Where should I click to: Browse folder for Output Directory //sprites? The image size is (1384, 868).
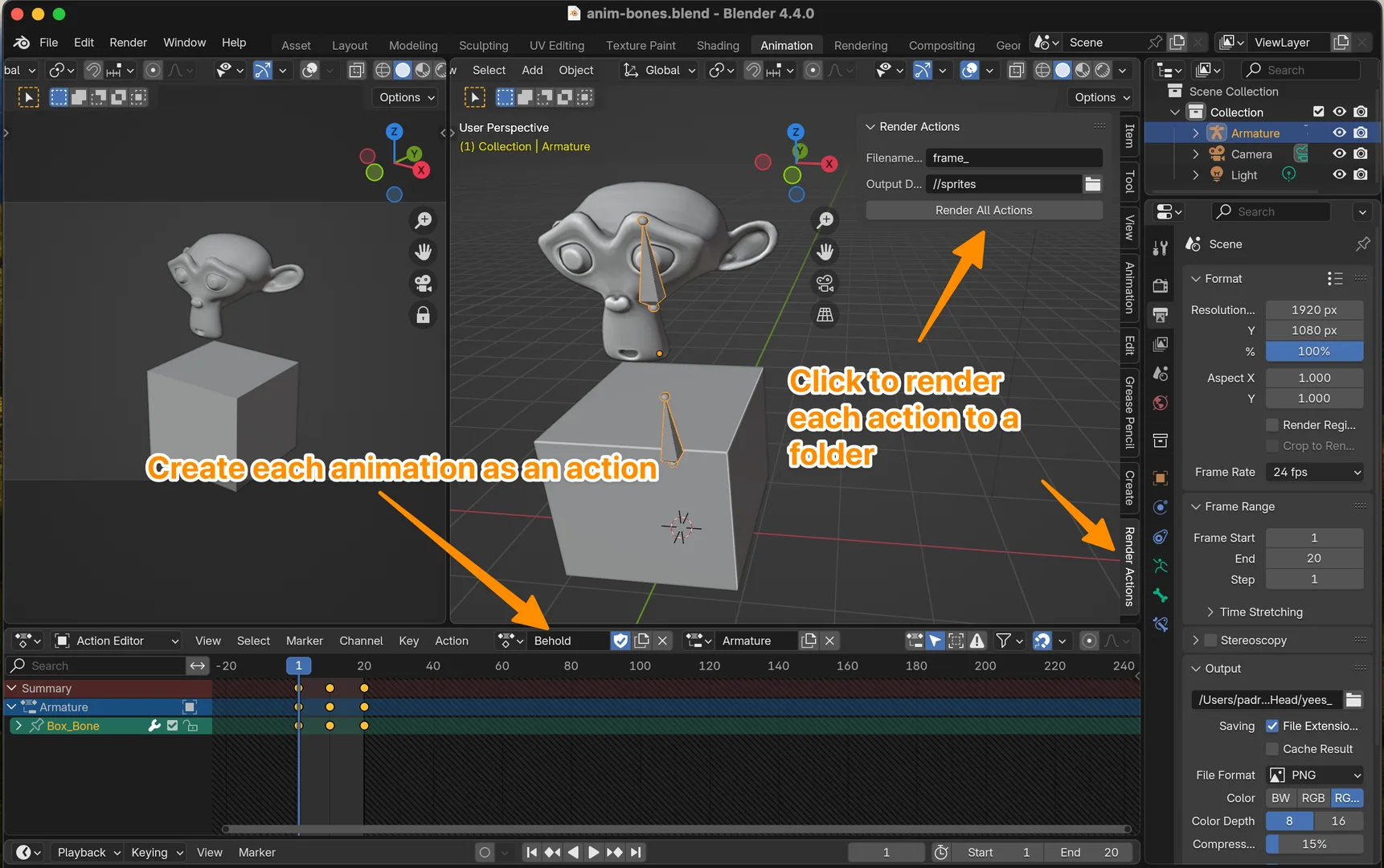(1092, 184)
